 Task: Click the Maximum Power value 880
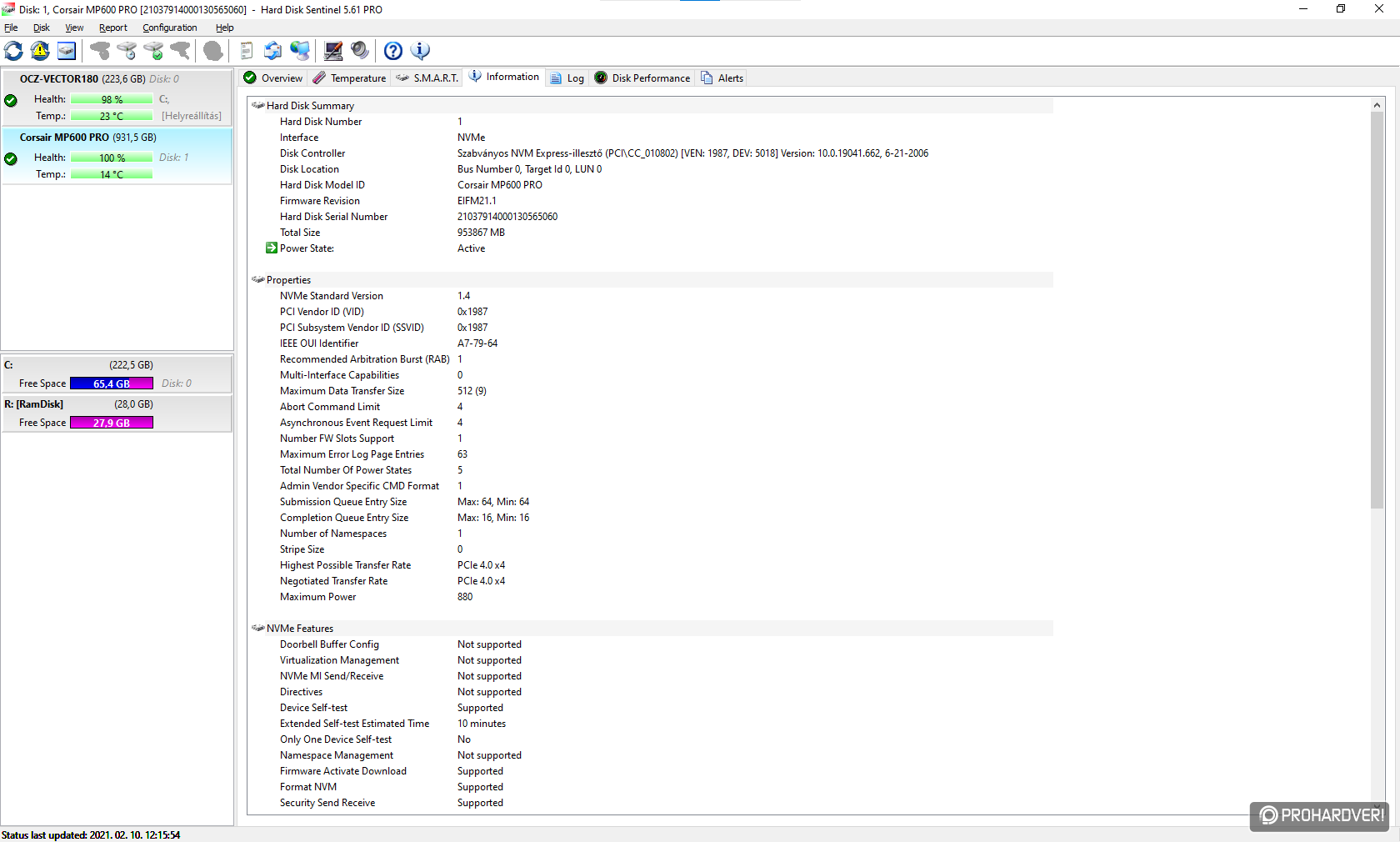465,597
